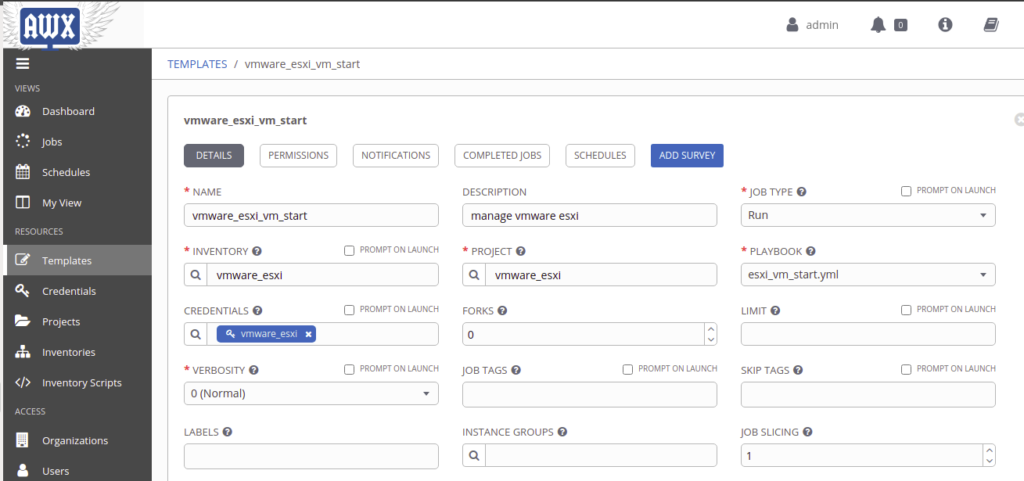Open the documentation book icon
This screenshot has height=481, width=1024.
[x=991, y=25]
